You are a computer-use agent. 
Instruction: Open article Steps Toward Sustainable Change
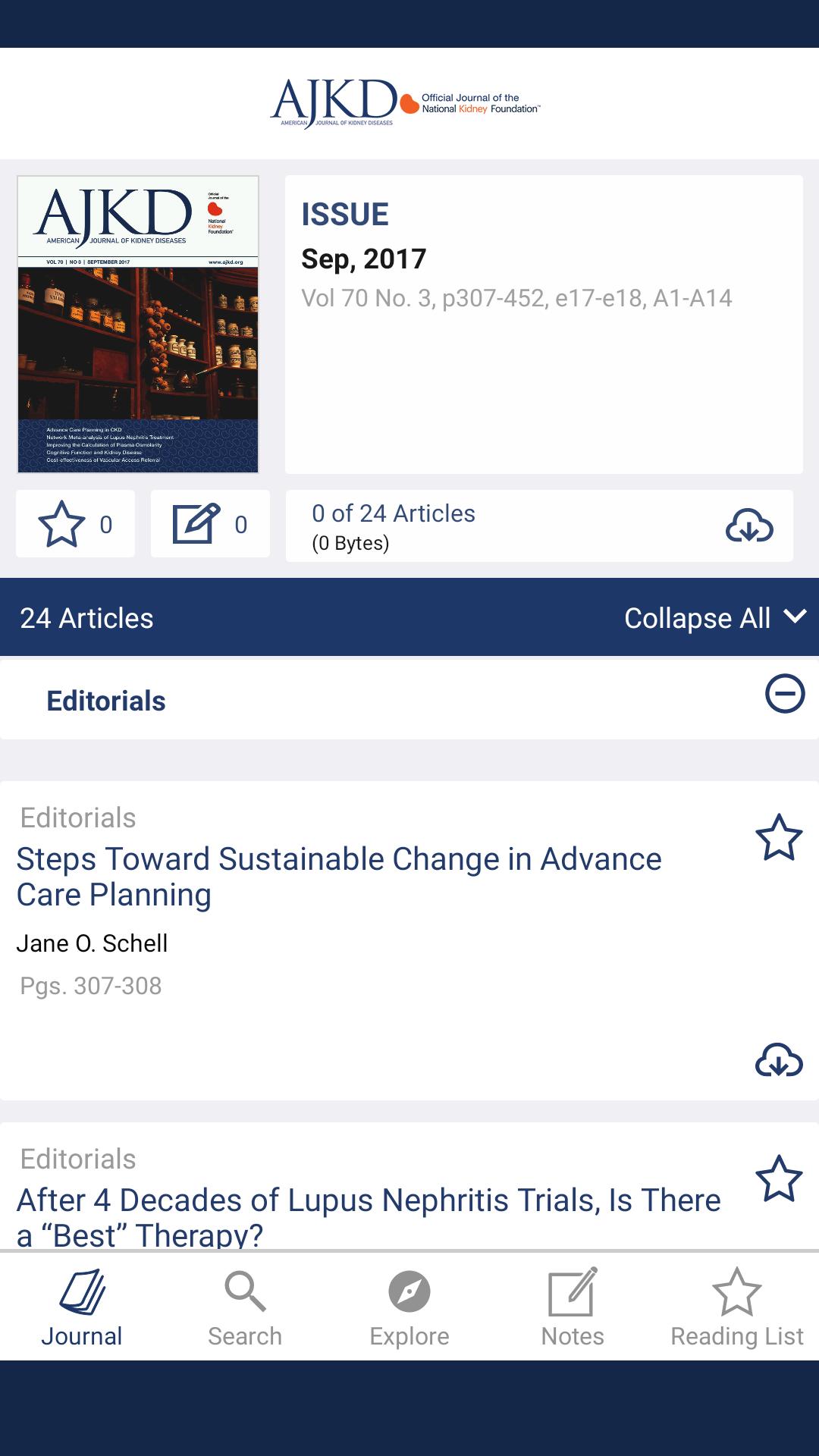pyautogui.click(x=339, y=877)
